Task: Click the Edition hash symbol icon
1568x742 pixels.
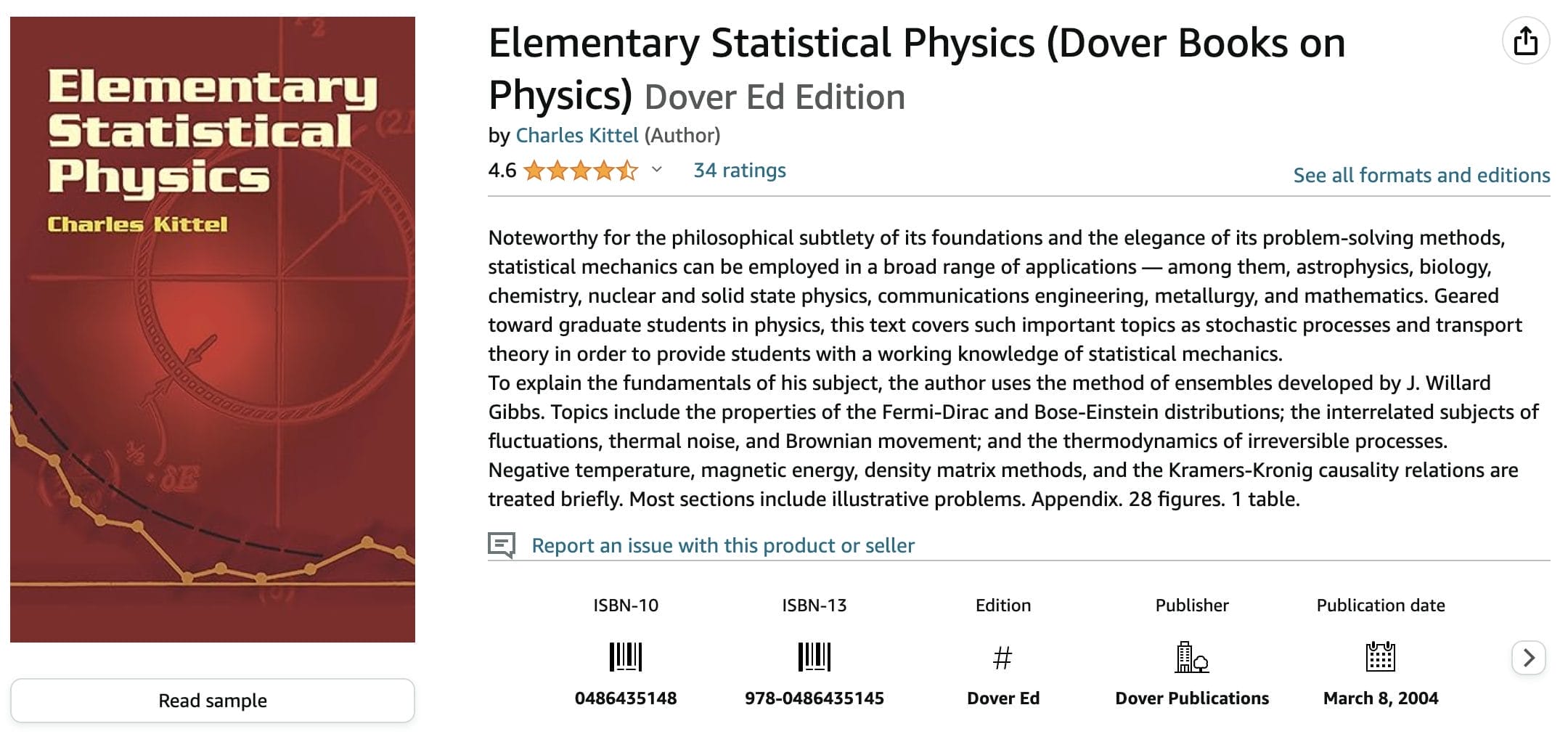Action: click(1003, 658)
